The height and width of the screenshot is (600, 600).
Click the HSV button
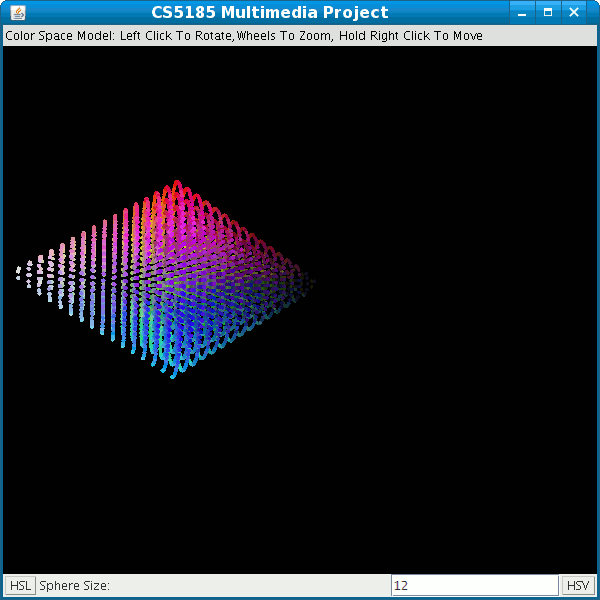[577, 585]
